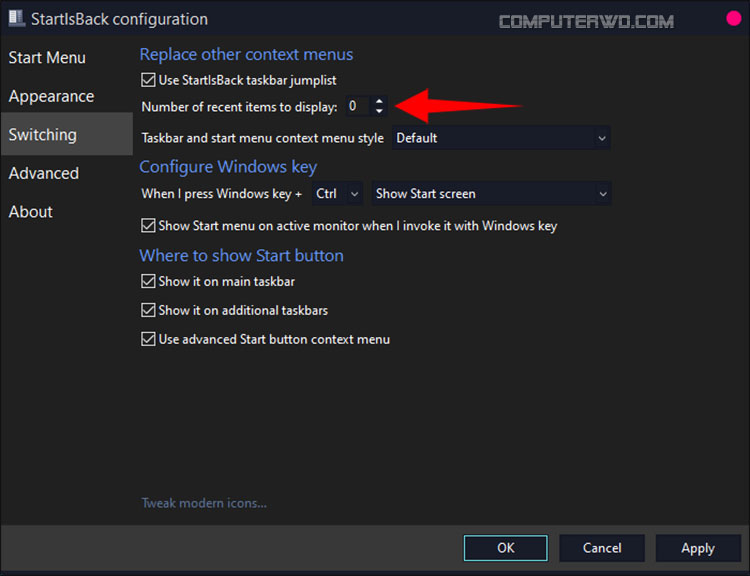Decrease number of recent items with down arrow
Screen dimensions: 750x576
click(x=379, y=111)
